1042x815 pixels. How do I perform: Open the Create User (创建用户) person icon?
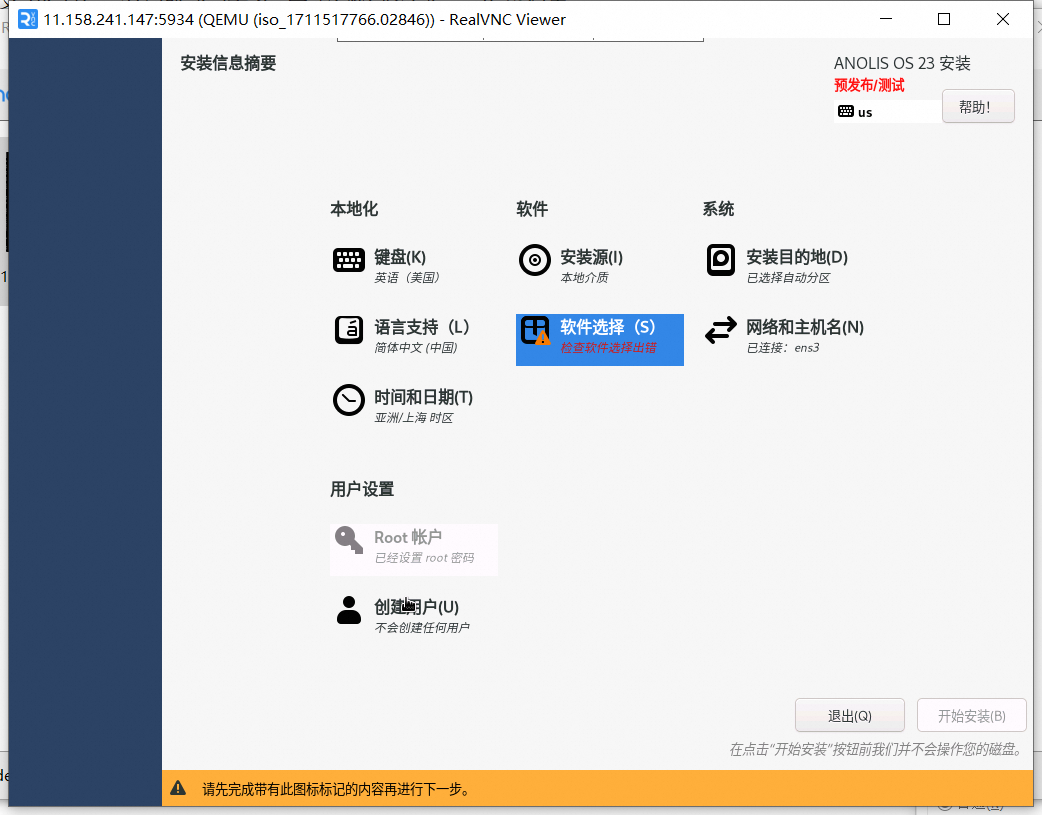349,610
